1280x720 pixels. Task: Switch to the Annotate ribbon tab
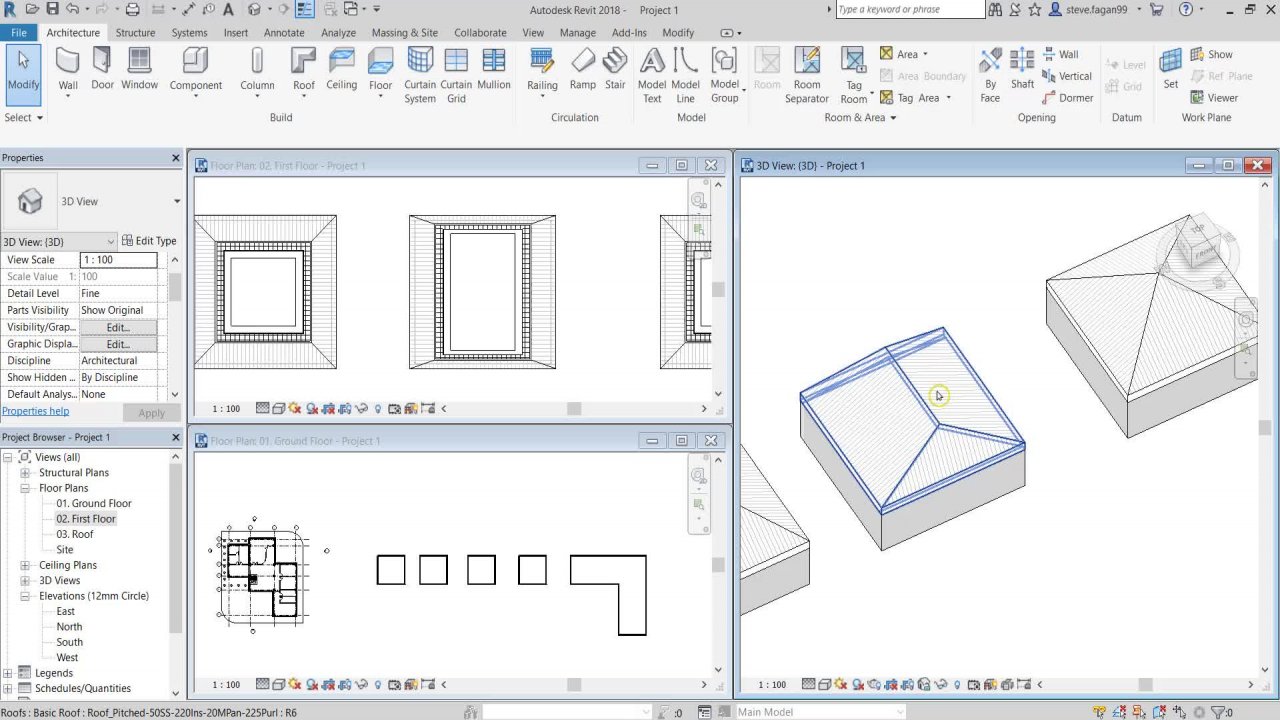283,32
